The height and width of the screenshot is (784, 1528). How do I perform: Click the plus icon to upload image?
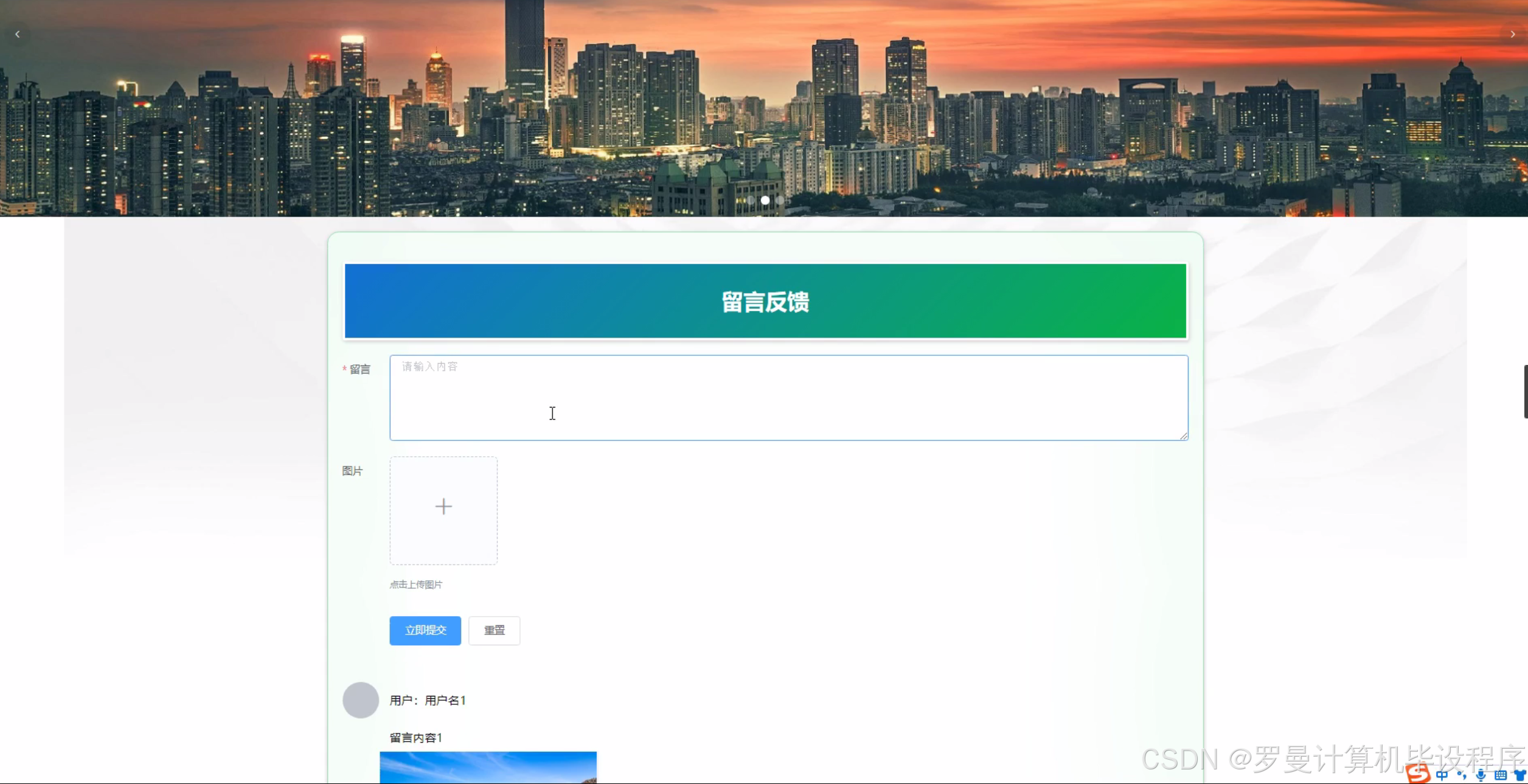pos(443,507)
